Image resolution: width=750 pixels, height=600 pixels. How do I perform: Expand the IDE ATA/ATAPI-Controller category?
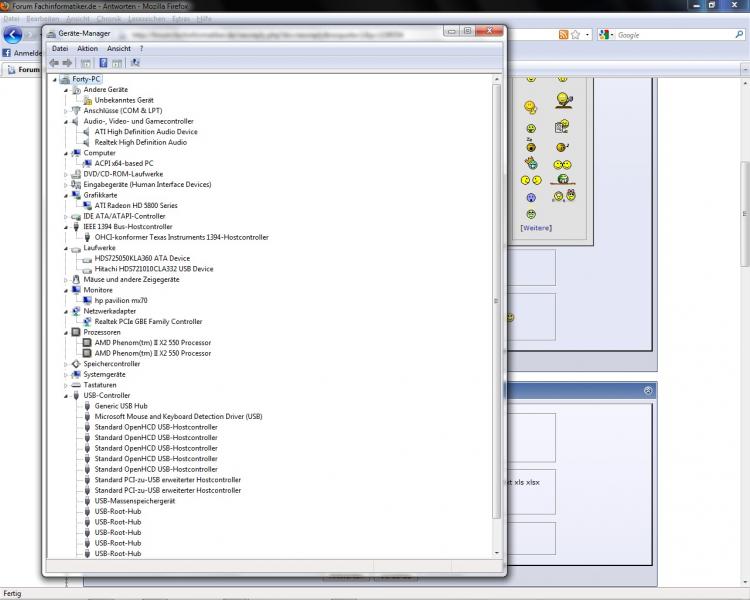click(66, 217)
